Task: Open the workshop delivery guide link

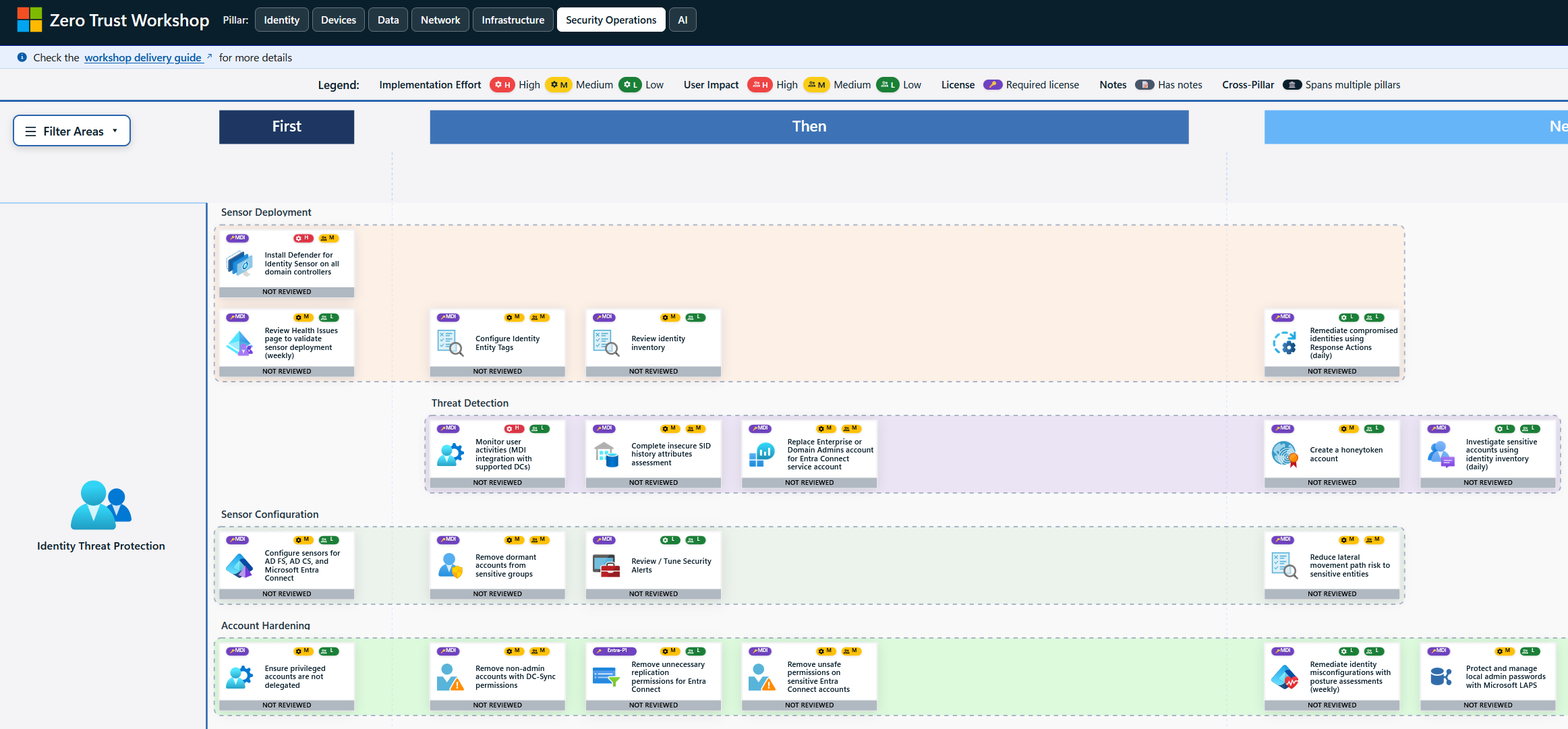Action: tap(144, 57)
